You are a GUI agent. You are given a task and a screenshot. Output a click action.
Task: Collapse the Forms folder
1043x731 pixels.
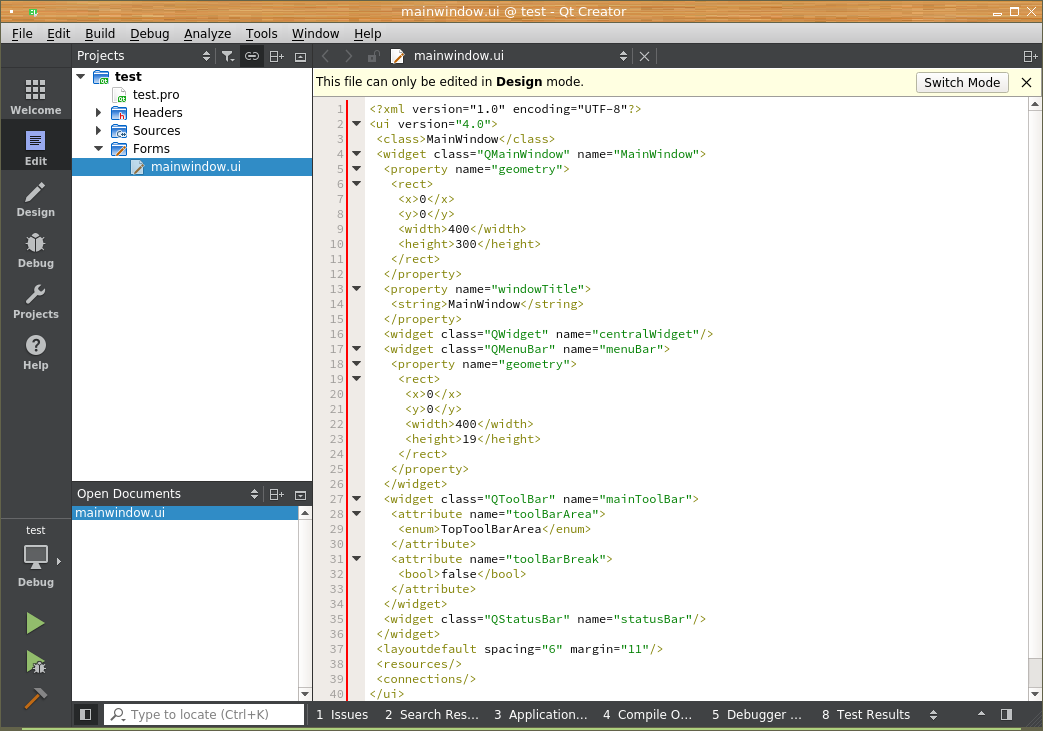98,148
